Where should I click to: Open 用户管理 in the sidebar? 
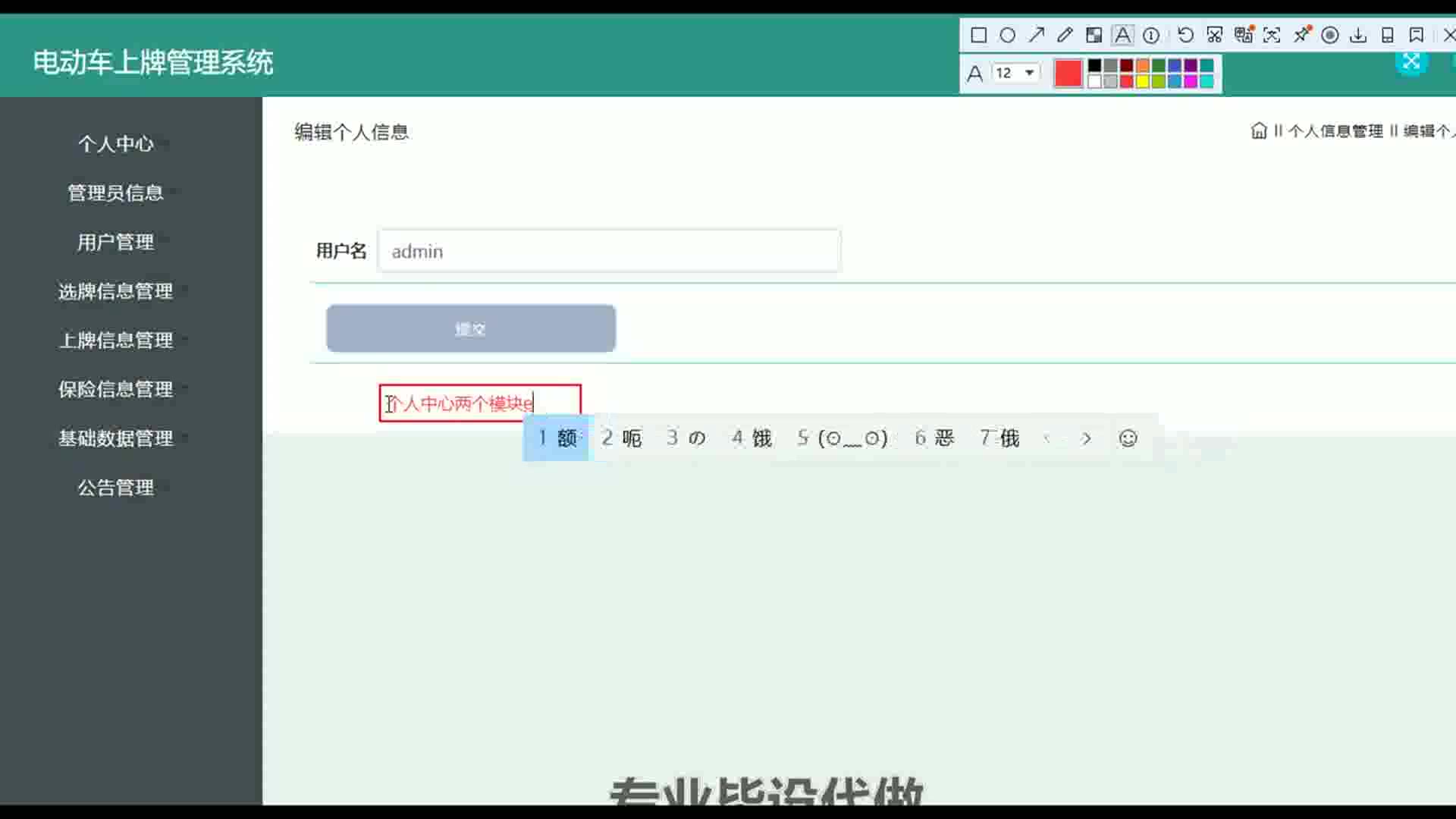(x=115, y=242)
